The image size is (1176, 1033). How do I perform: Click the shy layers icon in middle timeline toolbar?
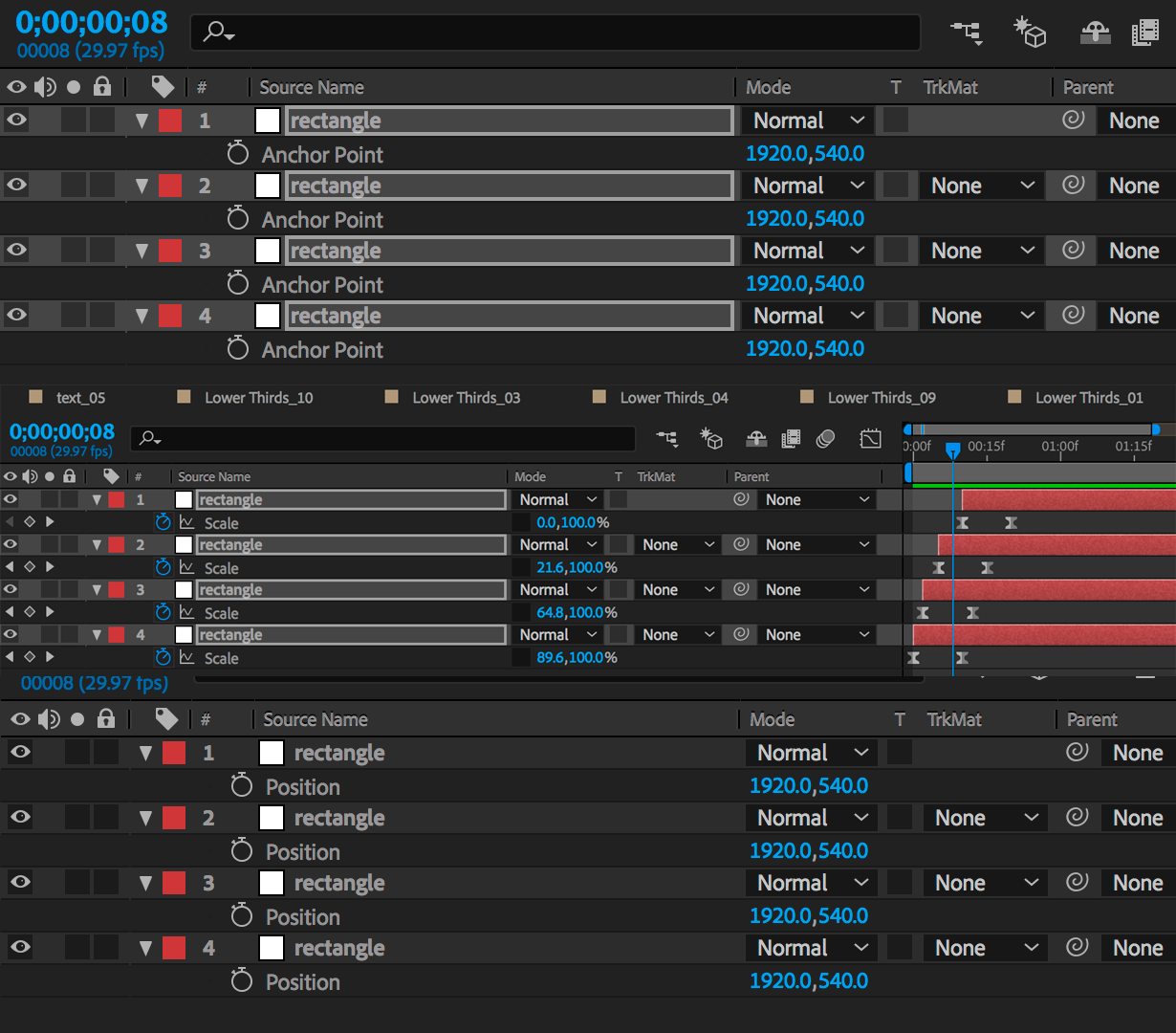pyautogui.click(x=756, y=438)
